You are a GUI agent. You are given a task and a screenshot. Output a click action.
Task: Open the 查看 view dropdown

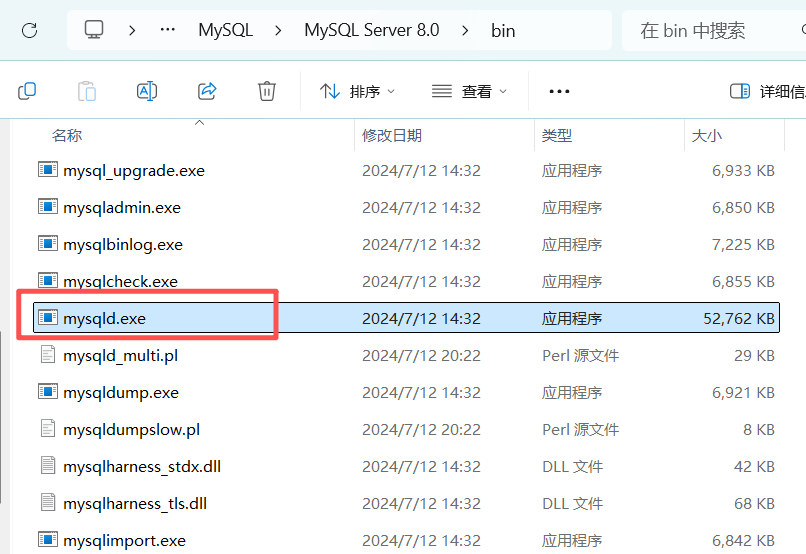click(469, 91)
